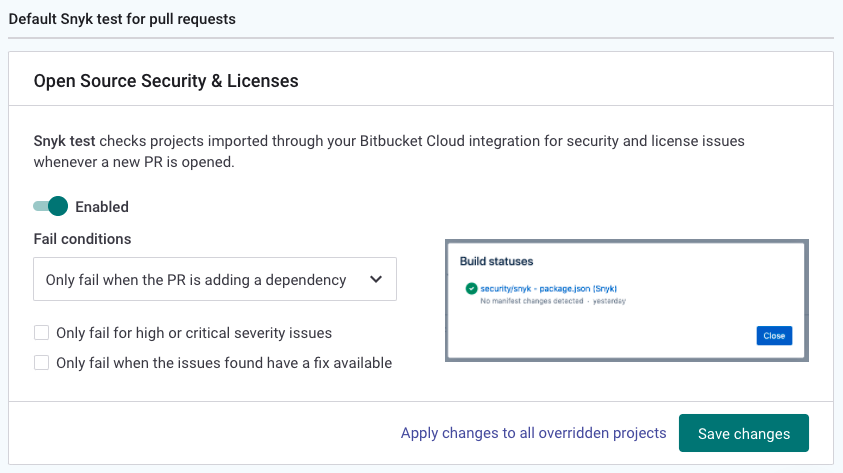This screenshot has width=843, height=473.
Task: Click the green check status icon
Action: (x=471, y=289)
